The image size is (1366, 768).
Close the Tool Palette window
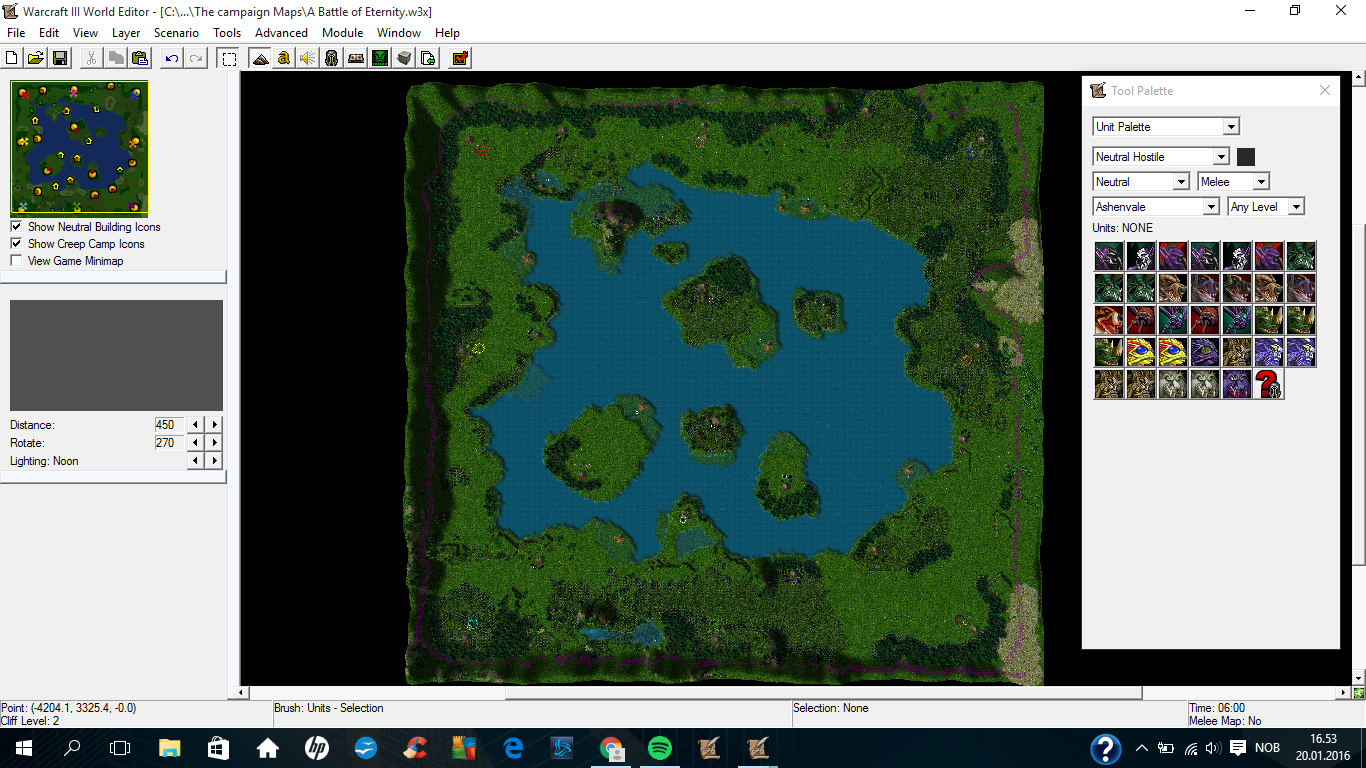(x=1325, y=90)
